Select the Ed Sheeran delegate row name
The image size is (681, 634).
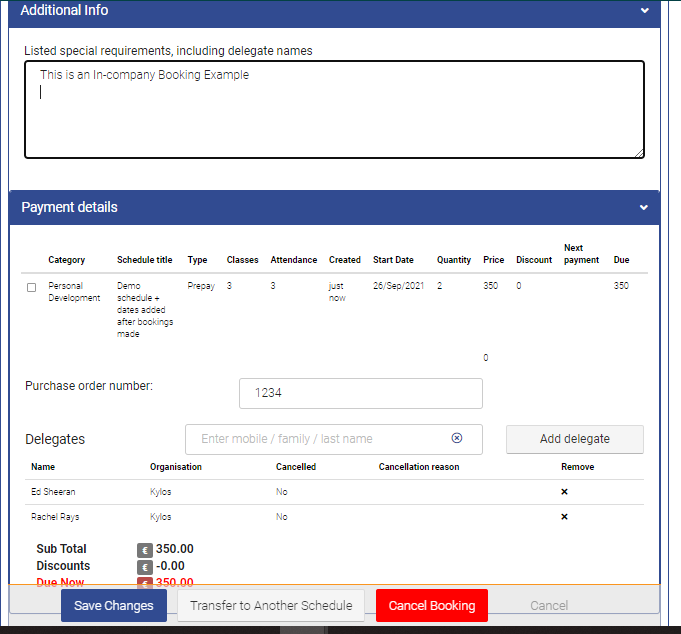(53, 492)
